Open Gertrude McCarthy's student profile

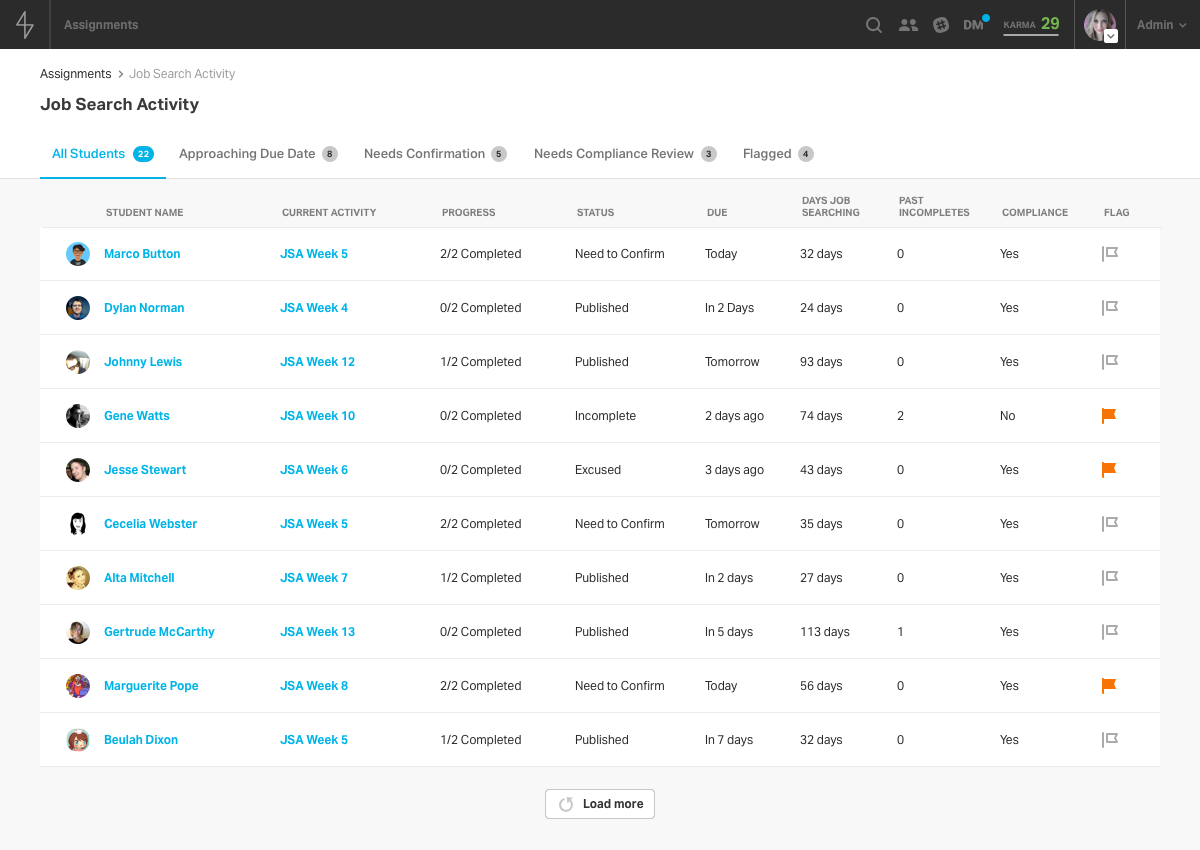coord(159,631)
